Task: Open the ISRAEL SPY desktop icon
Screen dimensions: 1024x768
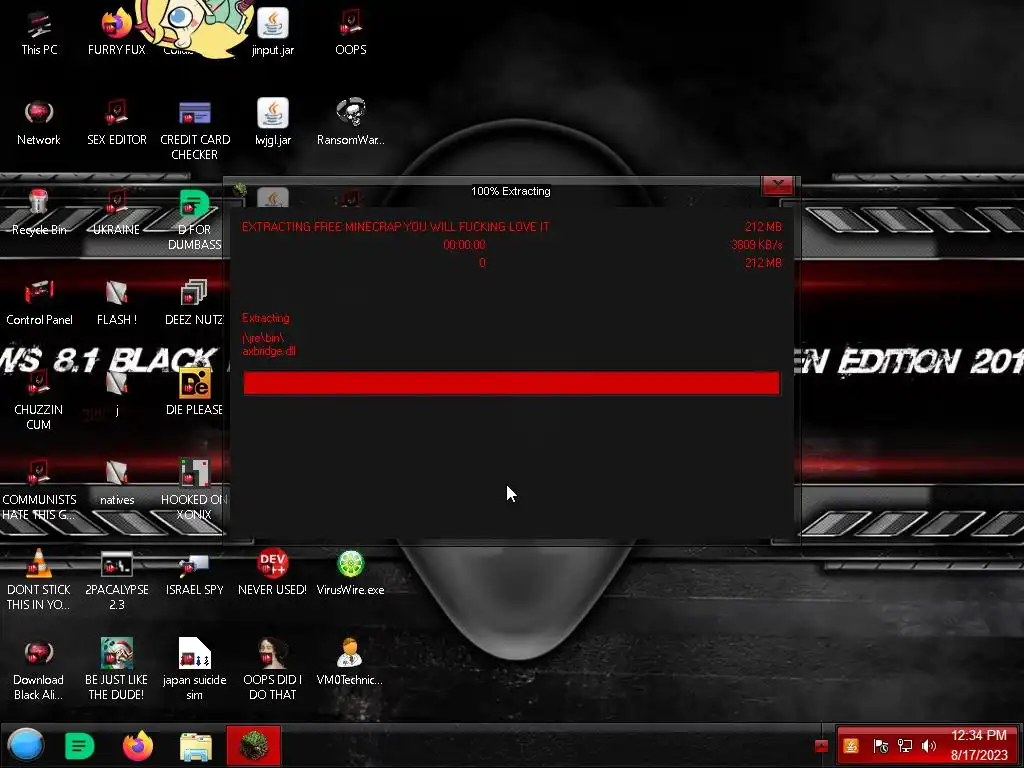Action: (x=195, y=573)
